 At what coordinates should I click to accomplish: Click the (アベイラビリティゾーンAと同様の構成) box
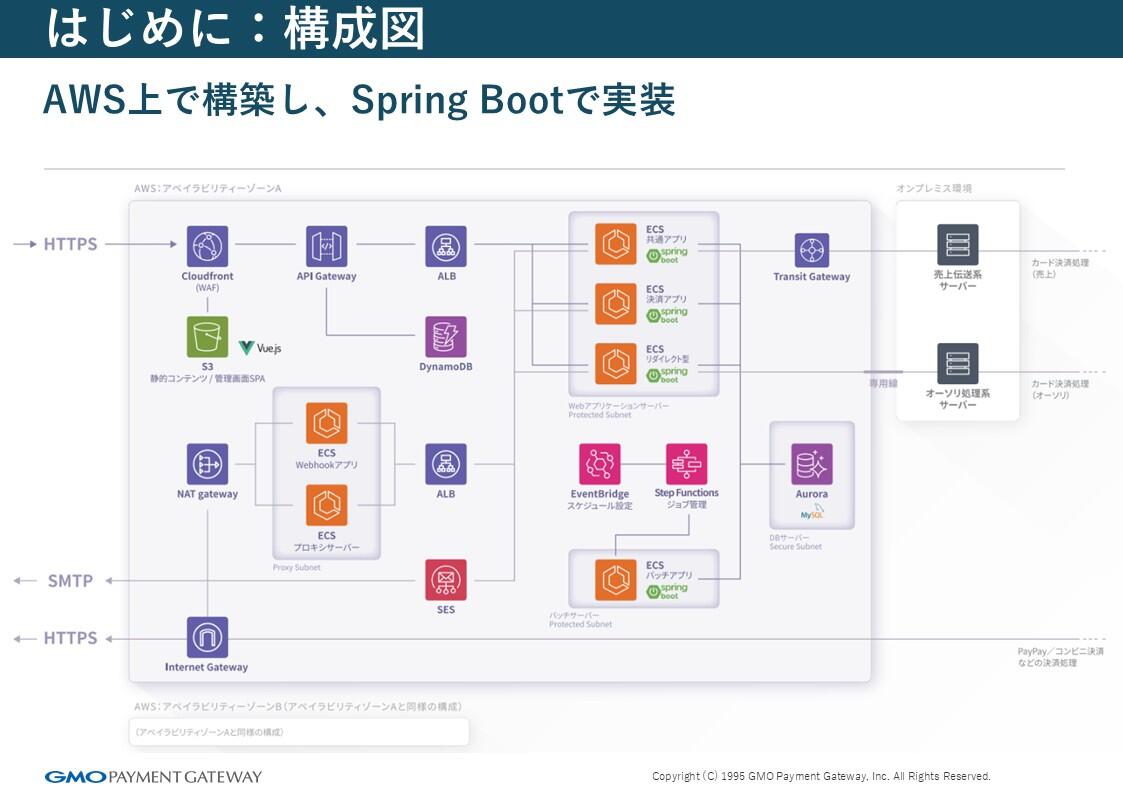[299, 732]
